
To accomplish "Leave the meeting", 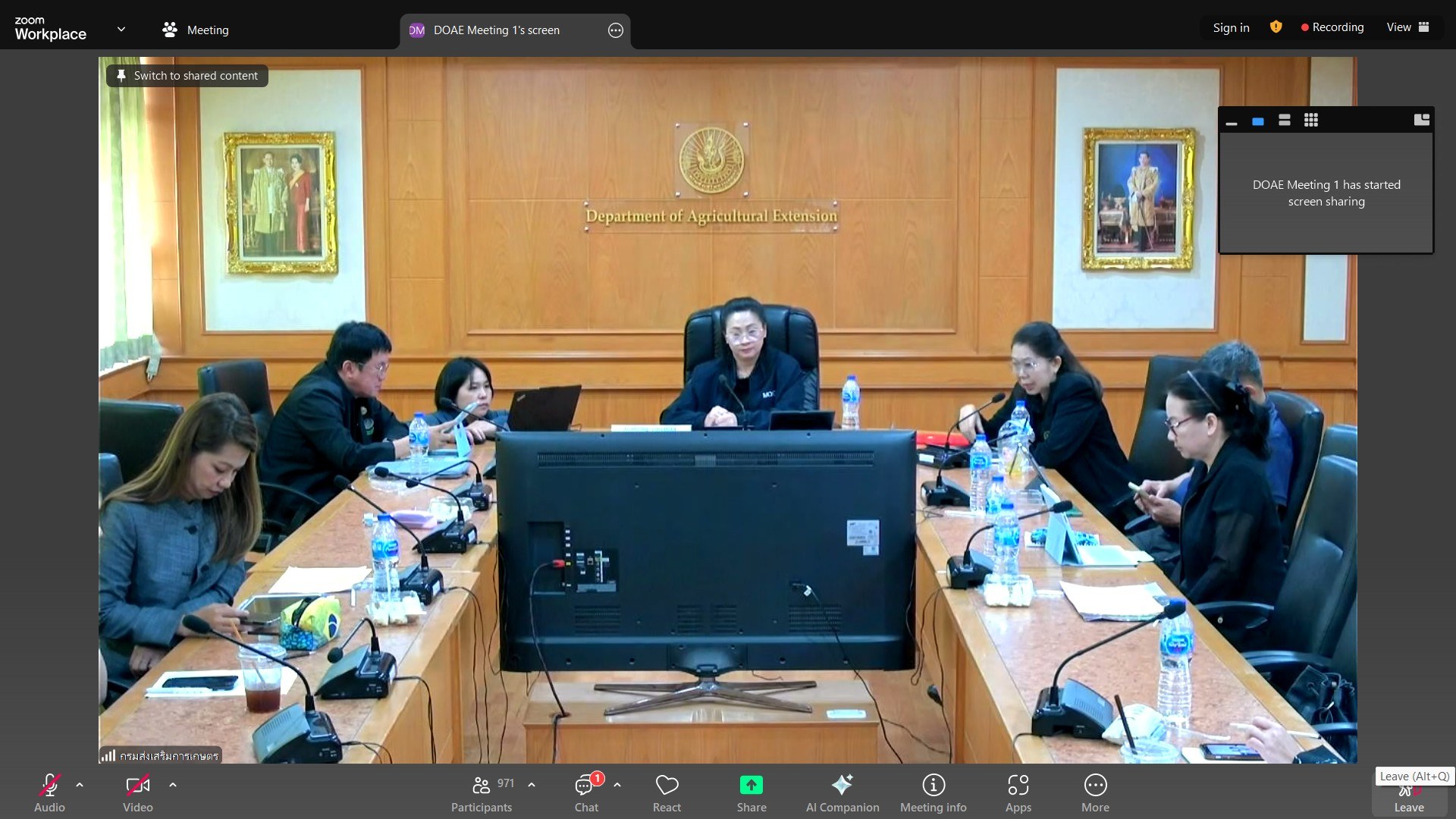I will [1408, 798].
